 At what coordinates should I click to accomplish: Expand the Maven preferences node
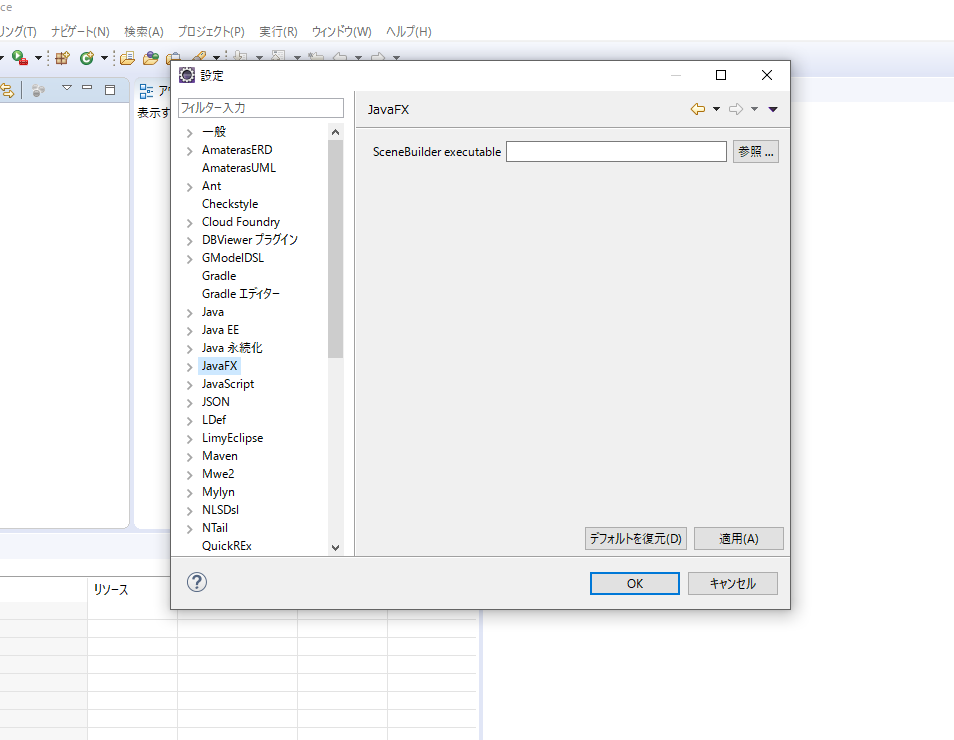click(x=190, y=456)
